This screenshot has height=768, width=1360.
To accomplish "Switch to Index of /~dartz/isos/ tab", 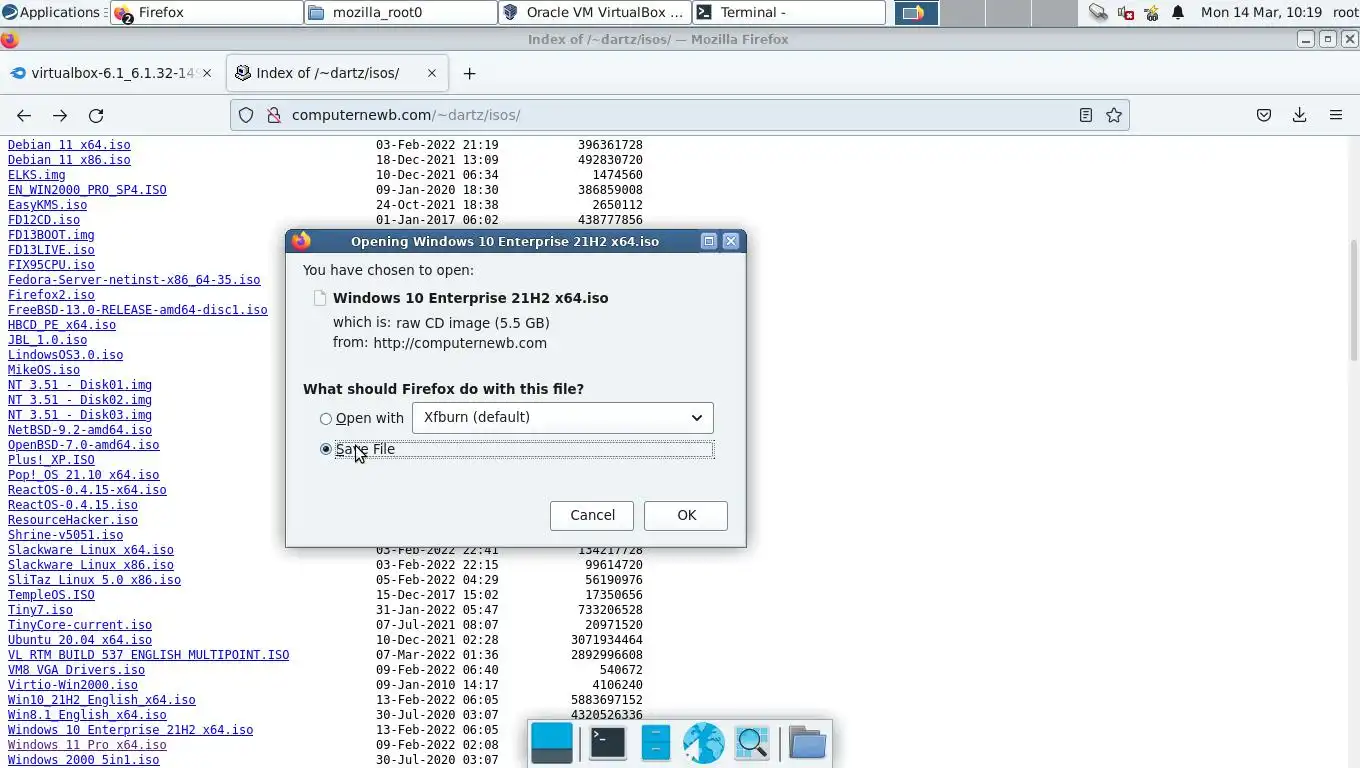I will 338,73.
